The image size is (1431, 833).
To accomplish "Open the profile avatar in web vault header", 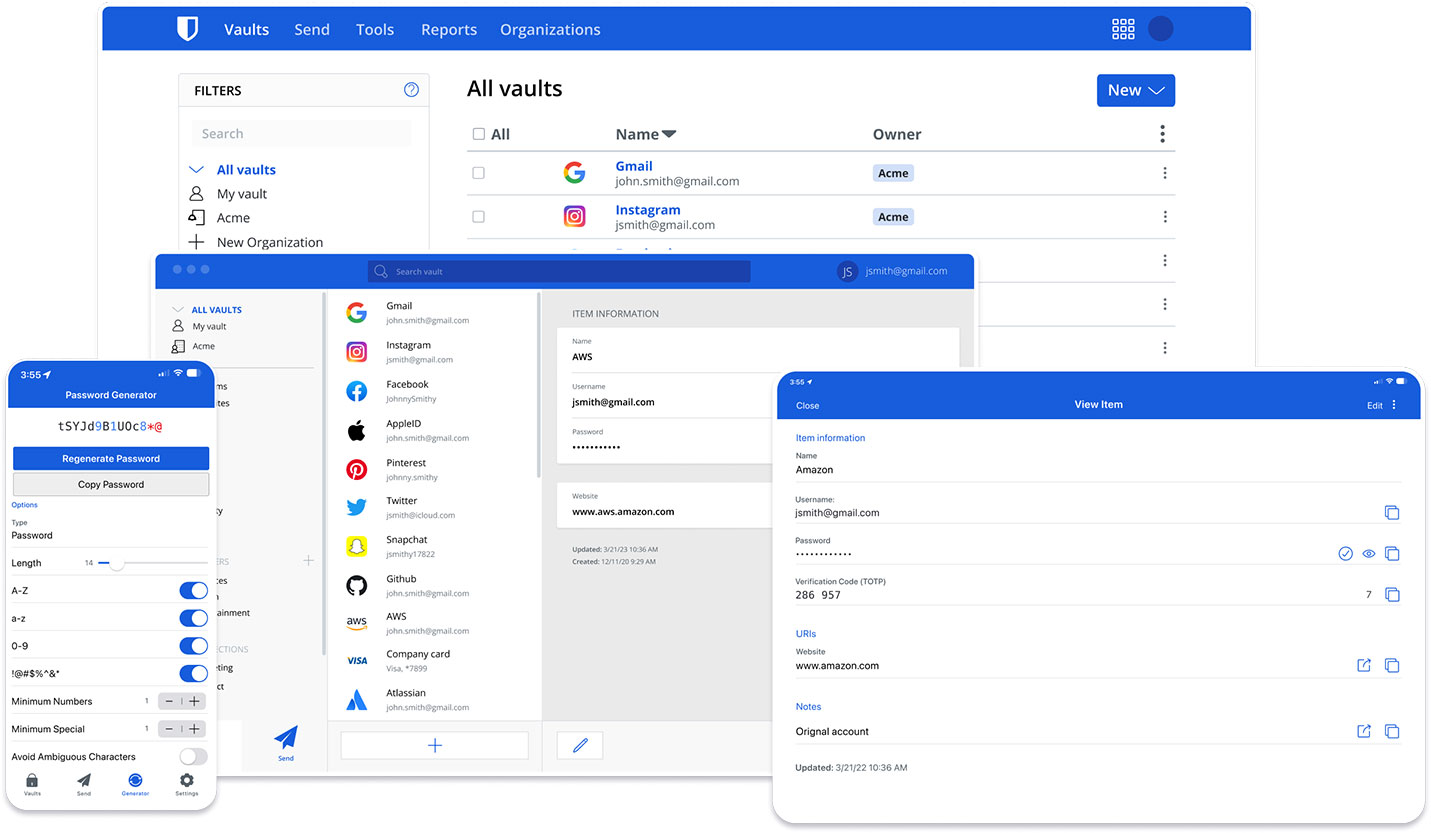I will (x=1160, y=29).
